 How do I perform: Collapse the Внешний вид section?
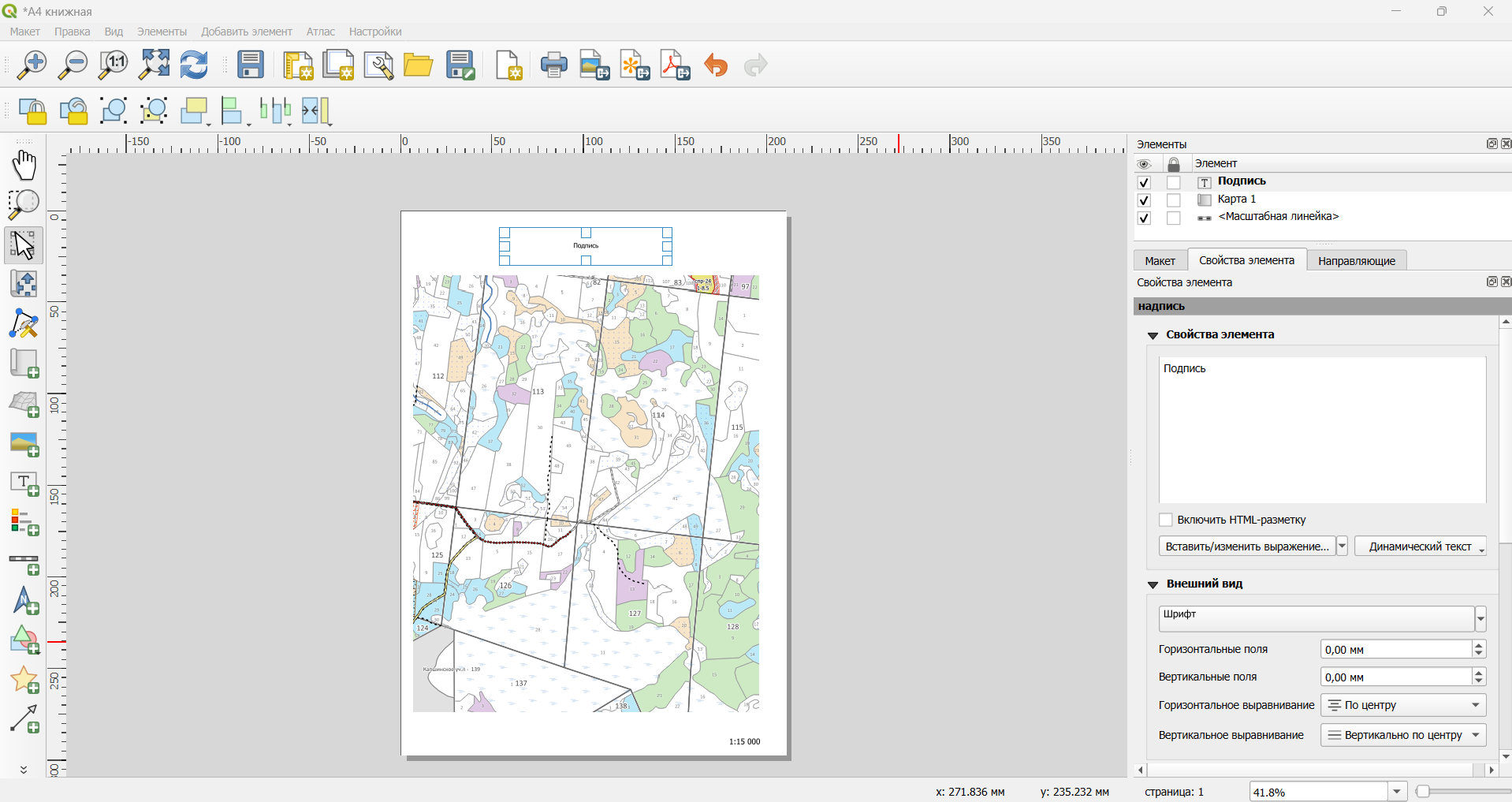coord(1153,584)
